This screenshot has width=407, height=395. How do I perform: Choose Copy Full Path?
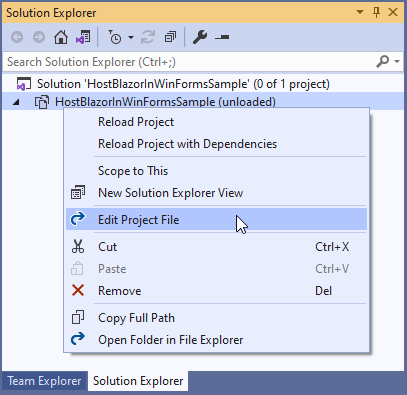point(216,318)
